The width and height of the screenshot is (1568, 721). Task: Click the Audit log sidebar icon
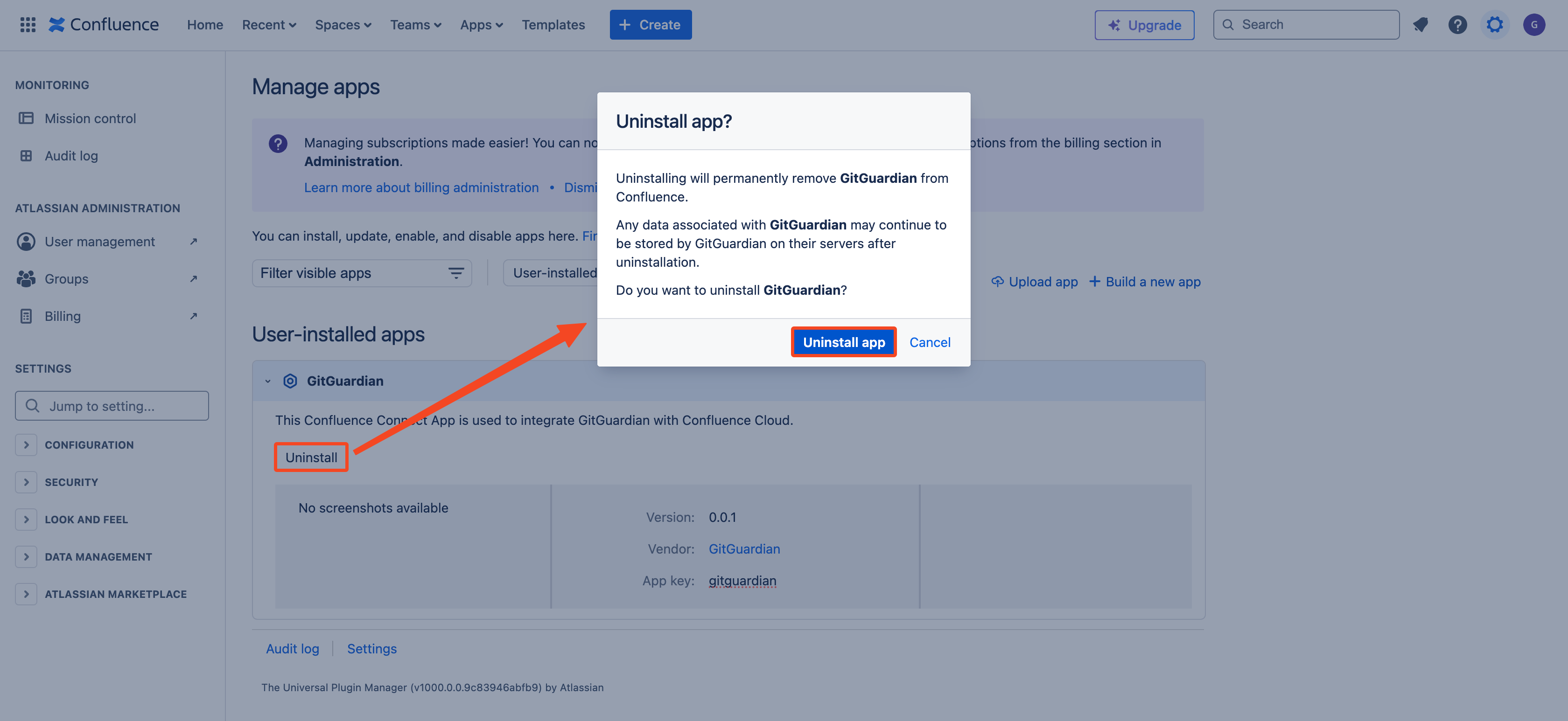point(26,156)
